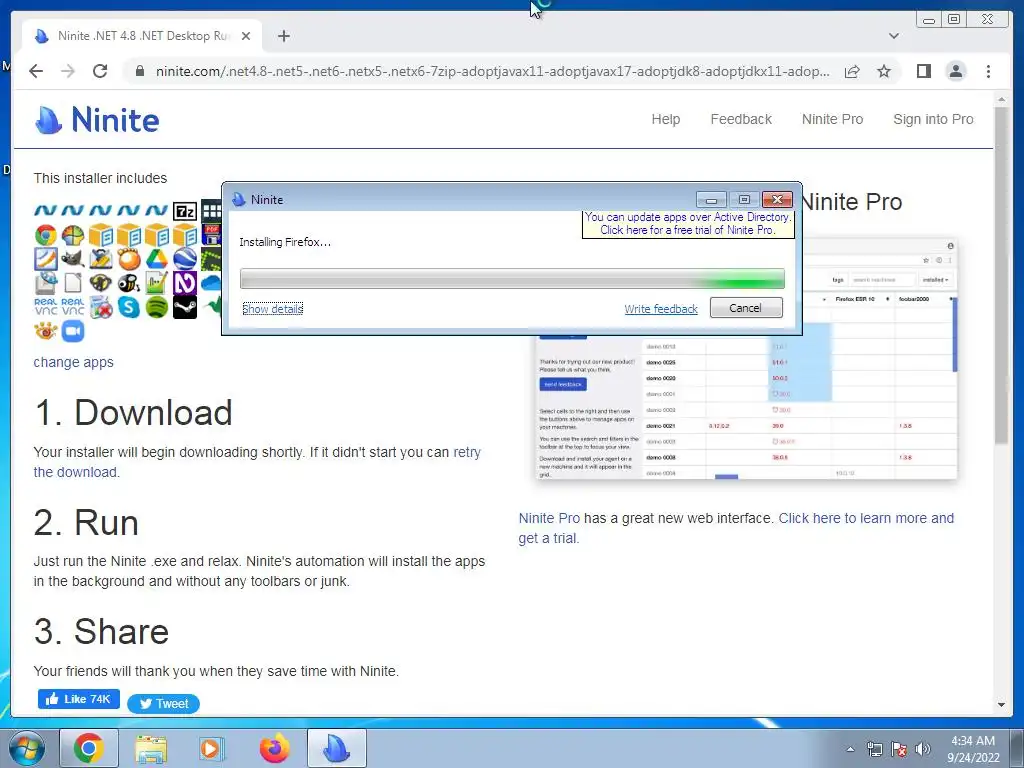1024x768 pixels.
Task: Click the Google Chrome app icon on the page
Action: [x=46, y=235]
